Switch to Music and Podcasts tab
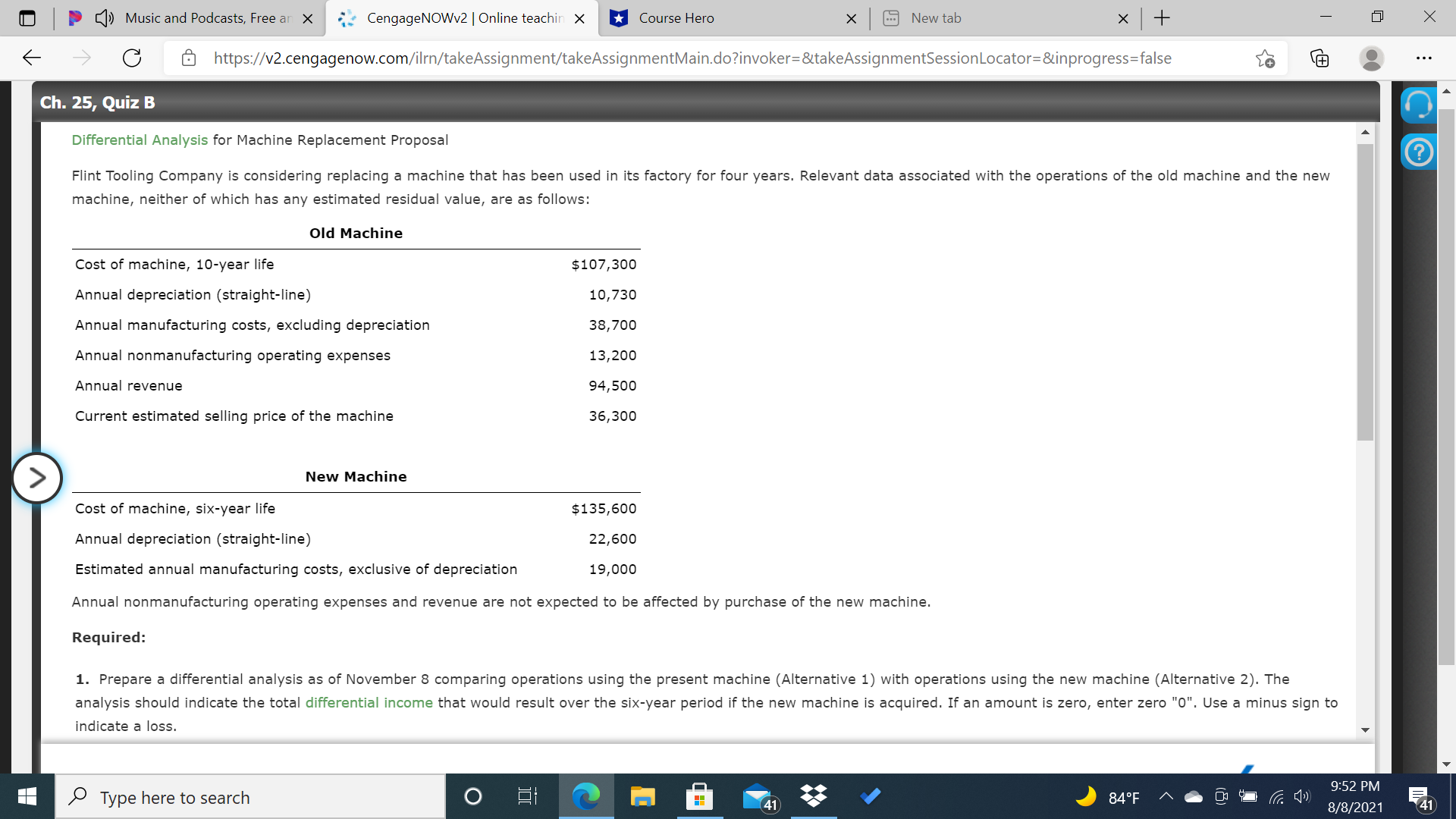 tap(206, 18)
